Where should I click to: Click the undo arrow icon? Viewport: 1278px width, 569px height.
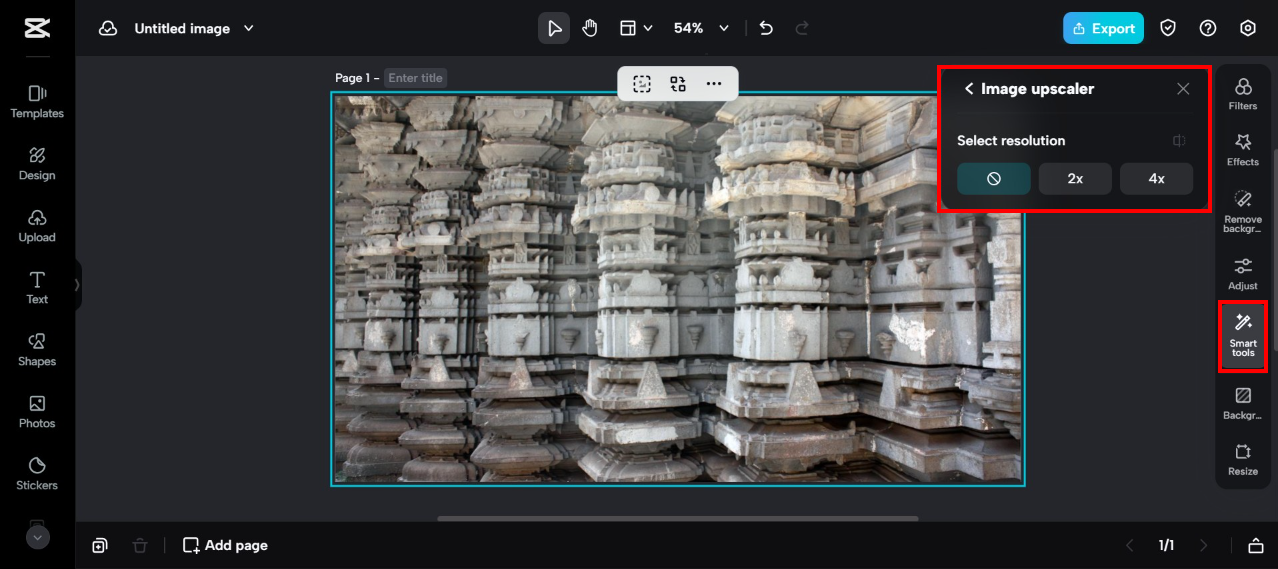coord(766,28)
